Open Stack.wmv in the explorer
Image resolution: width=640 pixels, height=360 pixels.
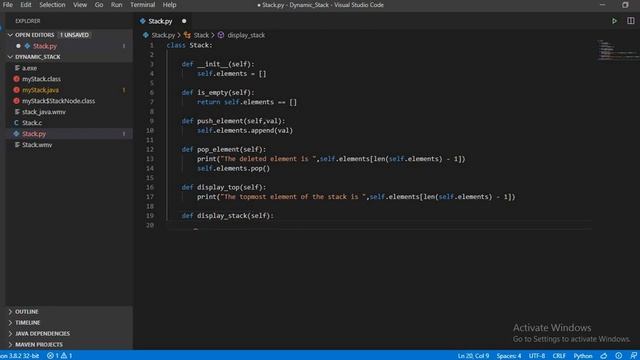[37, 144]
